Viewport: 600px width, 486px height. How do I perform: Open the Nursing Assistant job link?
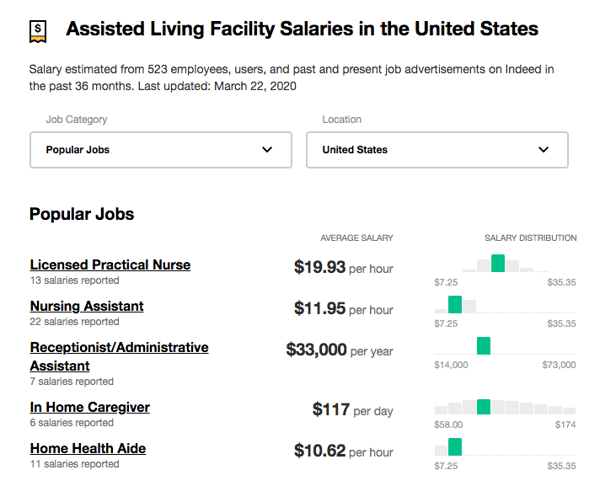(x=87, y=306)
